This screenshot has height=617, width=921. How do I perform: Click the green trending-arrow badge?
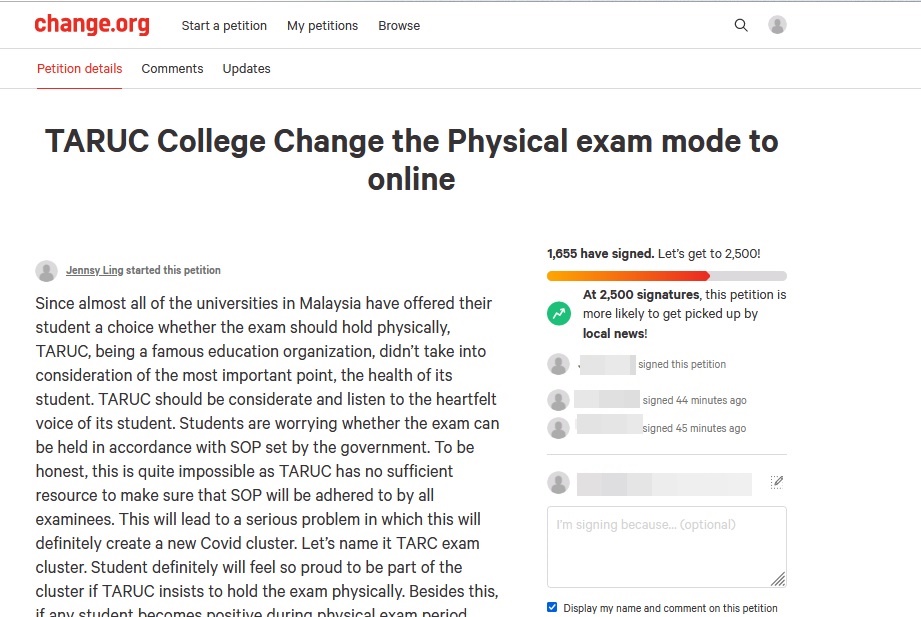tap(558, 313)
